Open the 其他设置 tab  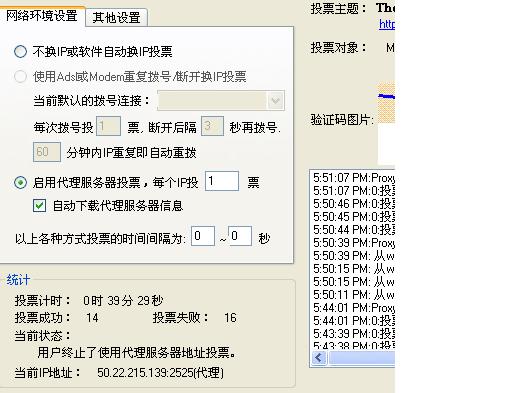[116, 18]
